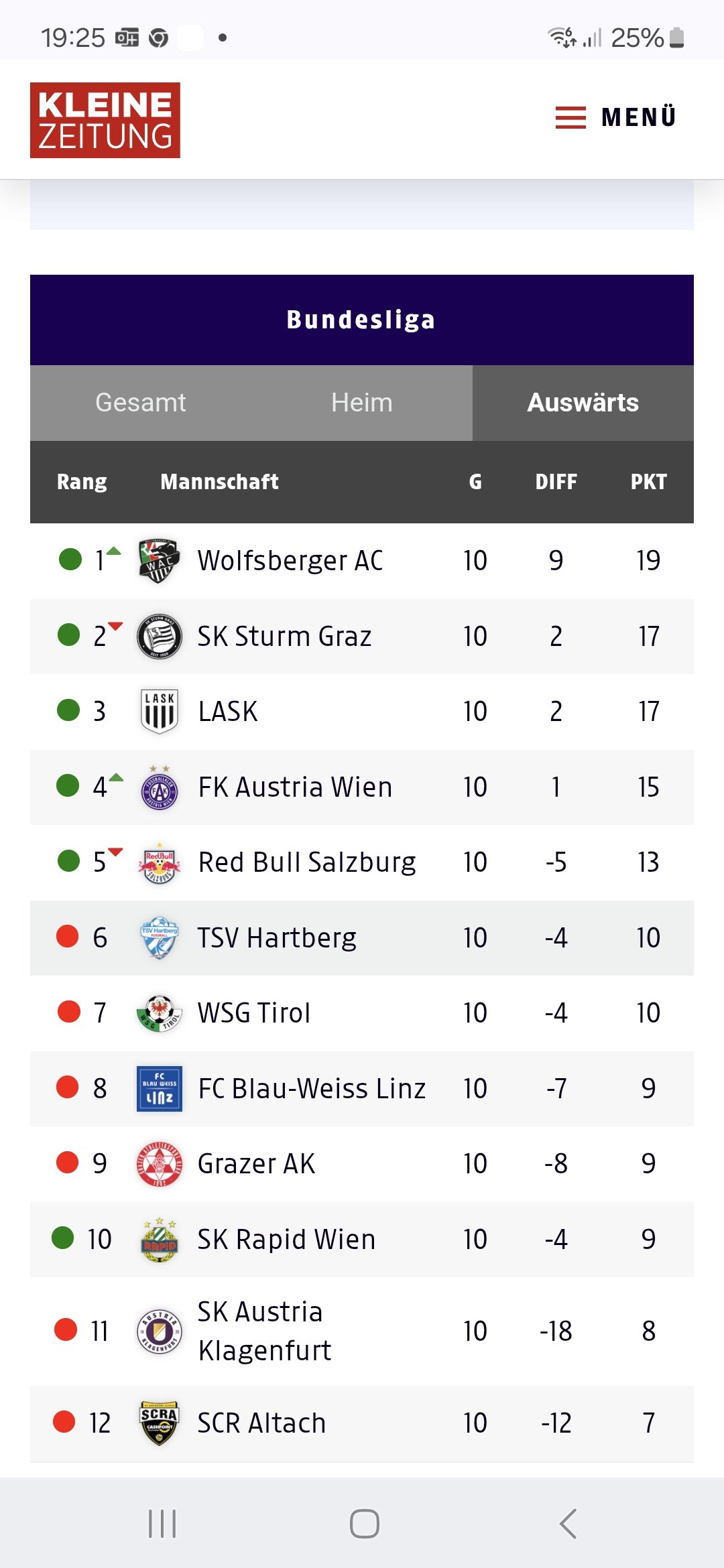Tap the FK Austria Wien crest
The image size is (724, 1568).
[x=160, y=787]
